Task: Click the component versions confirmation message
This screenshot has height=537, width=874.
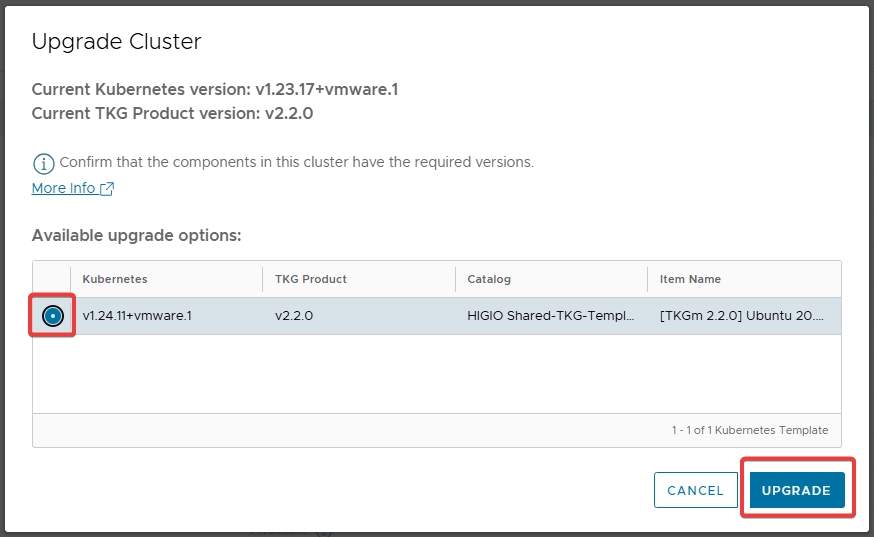Action: 296,162
